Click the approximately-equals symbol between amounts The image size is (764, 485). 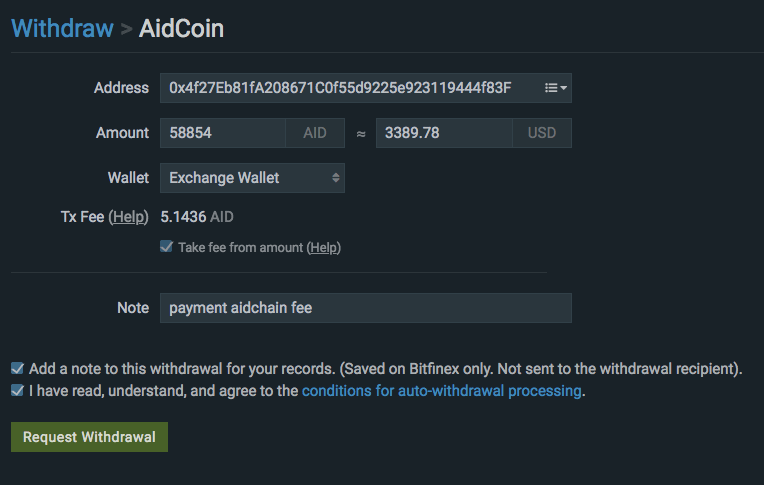(x=361, y=133)
